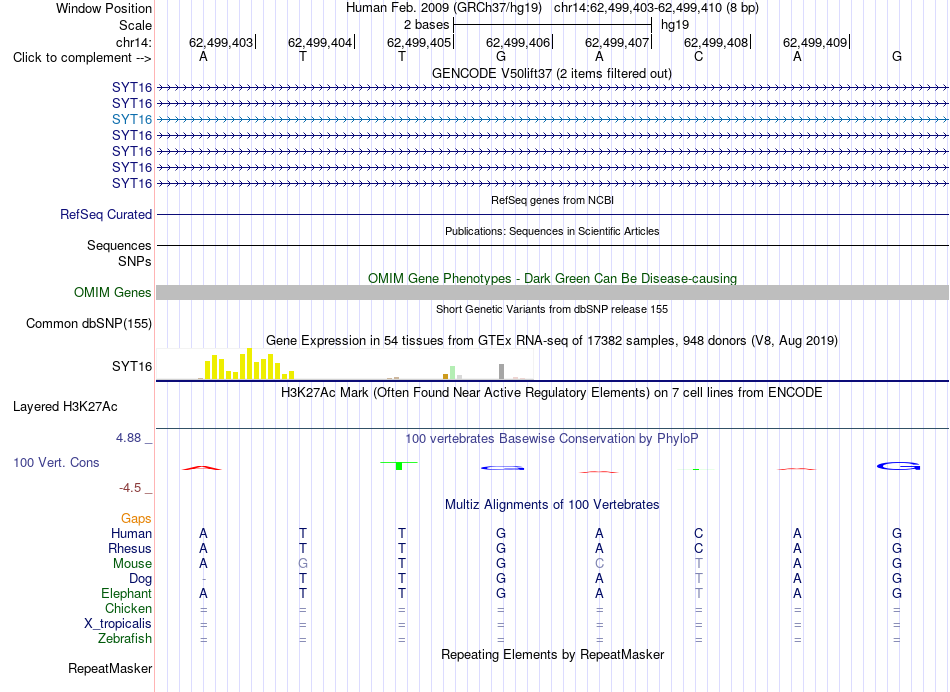Click position label 62,499,403
Screen dimensions: 950x692
(221, 42)
